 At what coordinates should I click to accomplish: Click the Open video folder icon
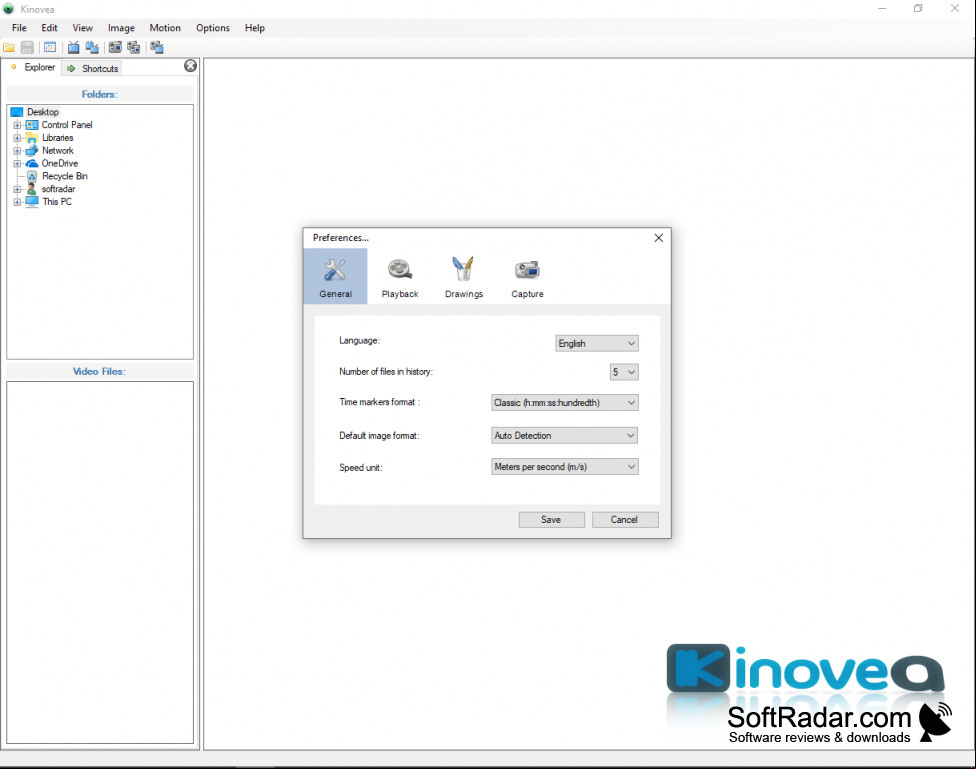(x=9, y=47)
